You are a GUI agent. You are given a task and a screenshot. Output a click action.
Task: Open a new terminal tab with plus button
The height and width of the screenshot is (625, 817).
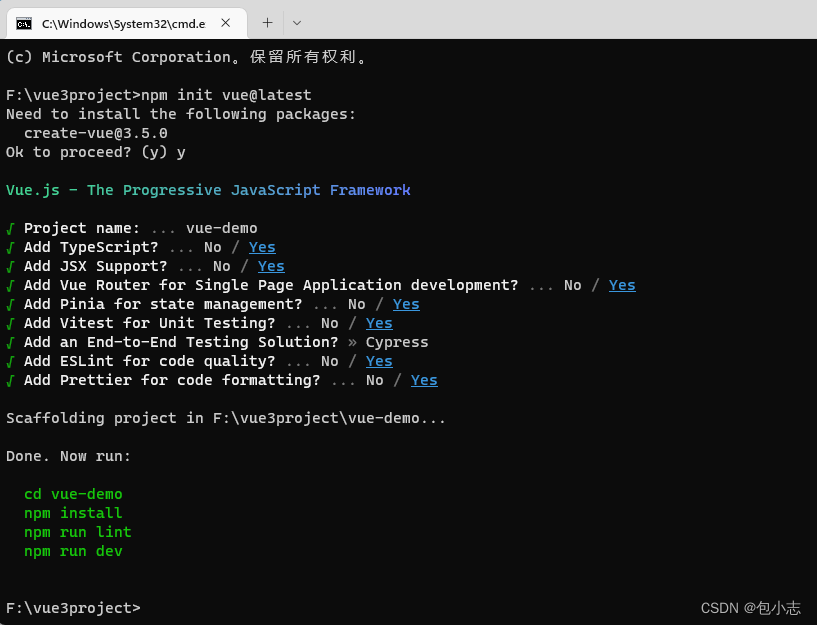[x=267, y=22]
